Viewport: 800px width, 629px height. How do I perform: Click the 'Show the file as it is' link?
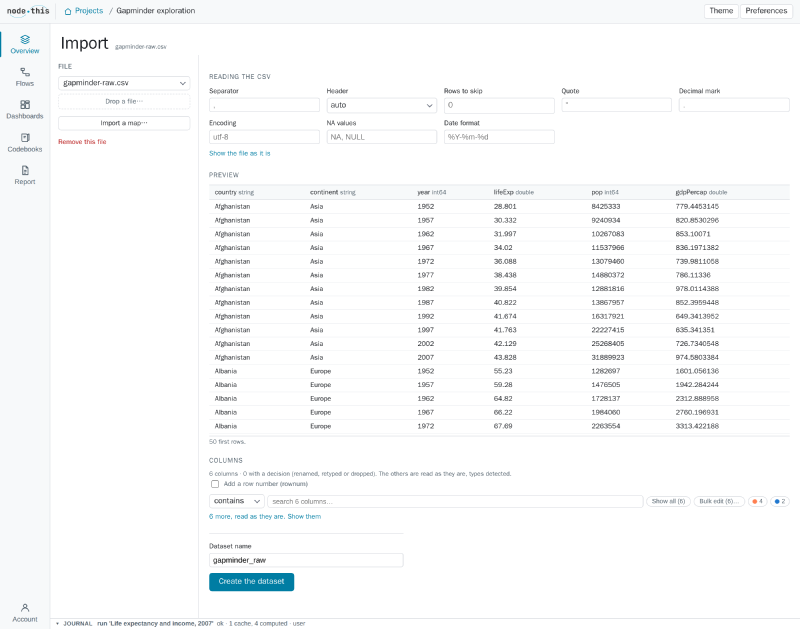240,154
